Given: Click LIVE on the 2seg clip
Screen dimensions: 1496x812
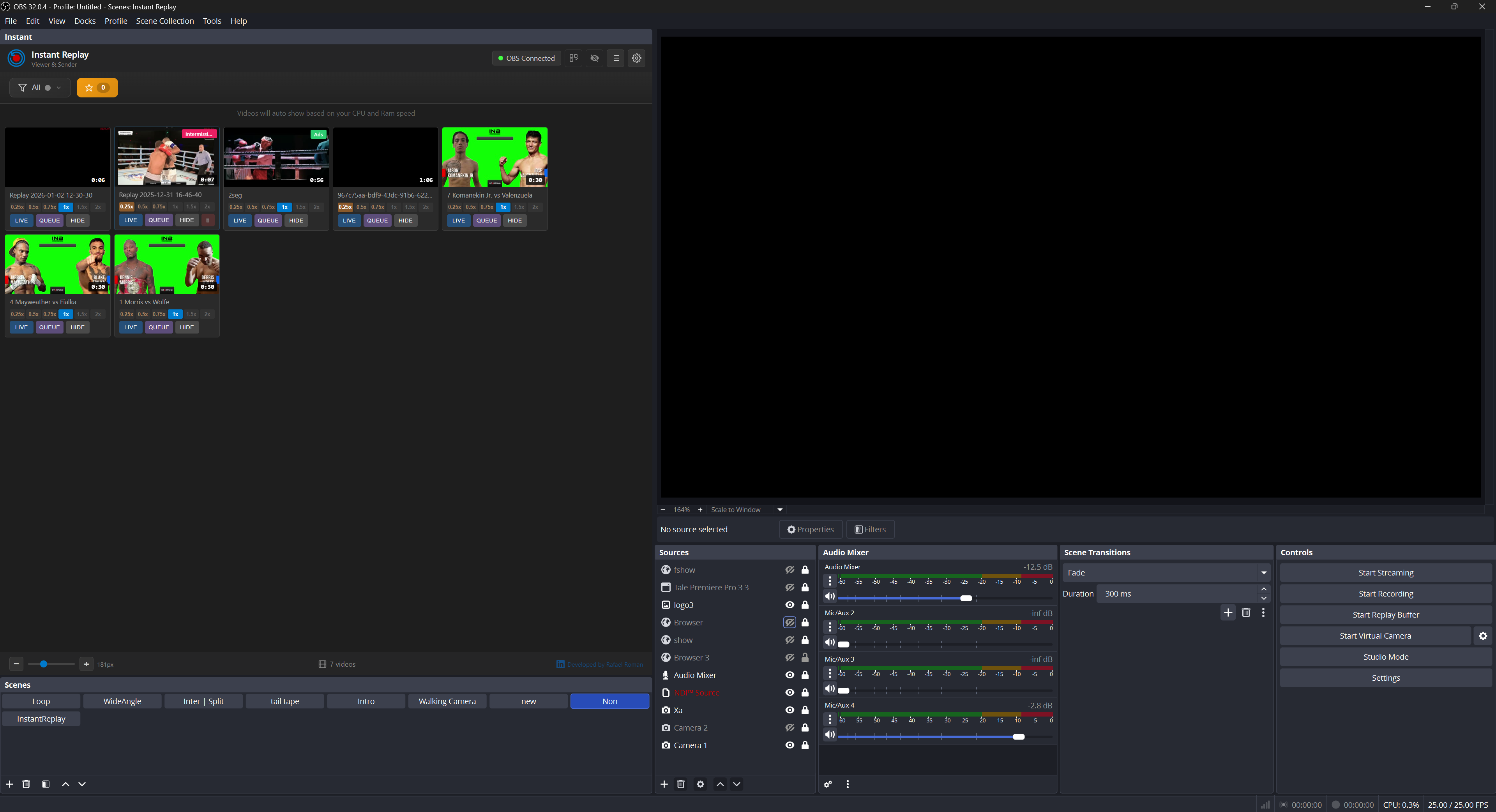Looking at the screenshot, I should [240, 221].
